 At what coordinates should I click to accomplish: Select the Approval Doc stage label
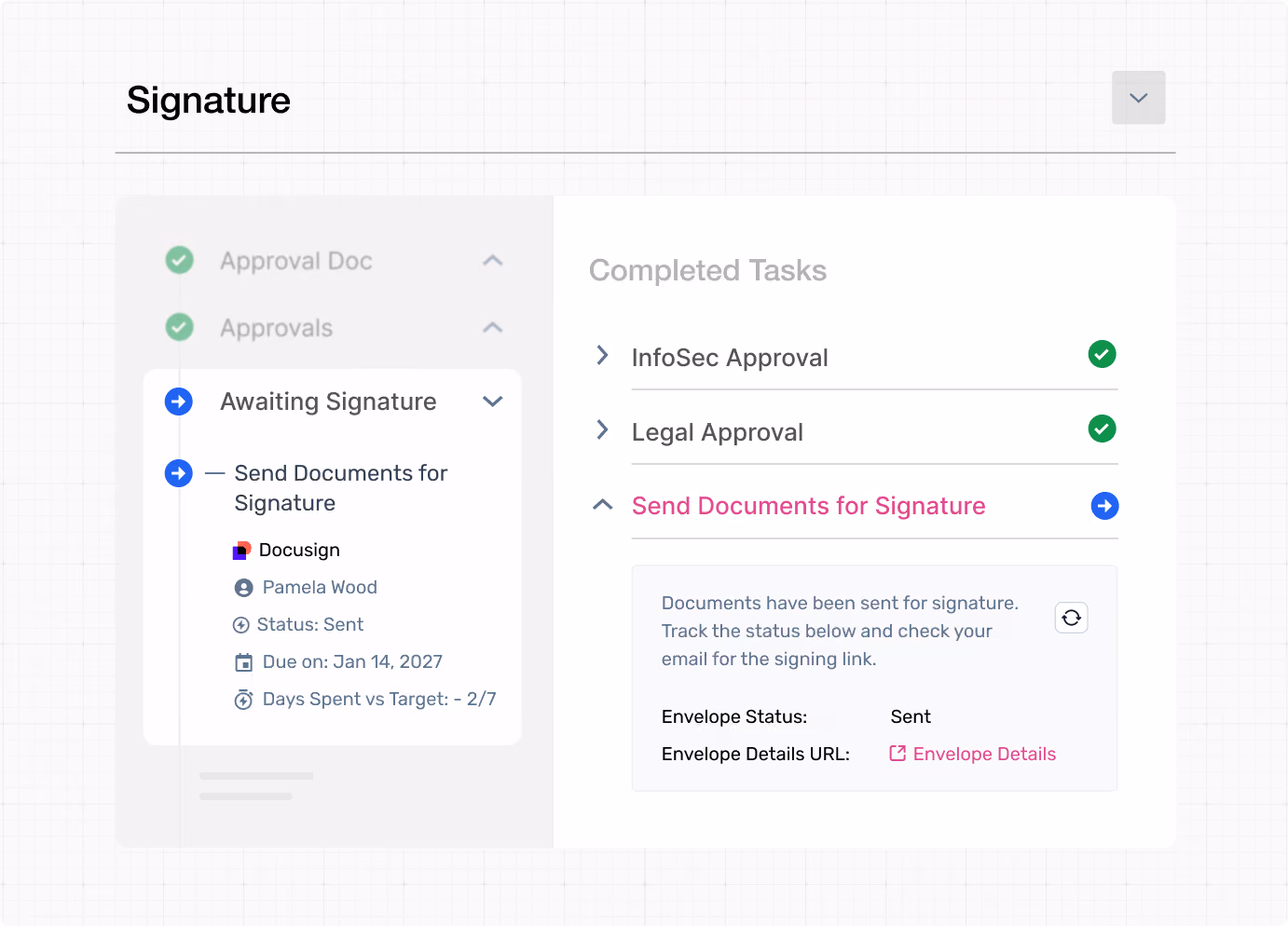[x=296, y=261]
